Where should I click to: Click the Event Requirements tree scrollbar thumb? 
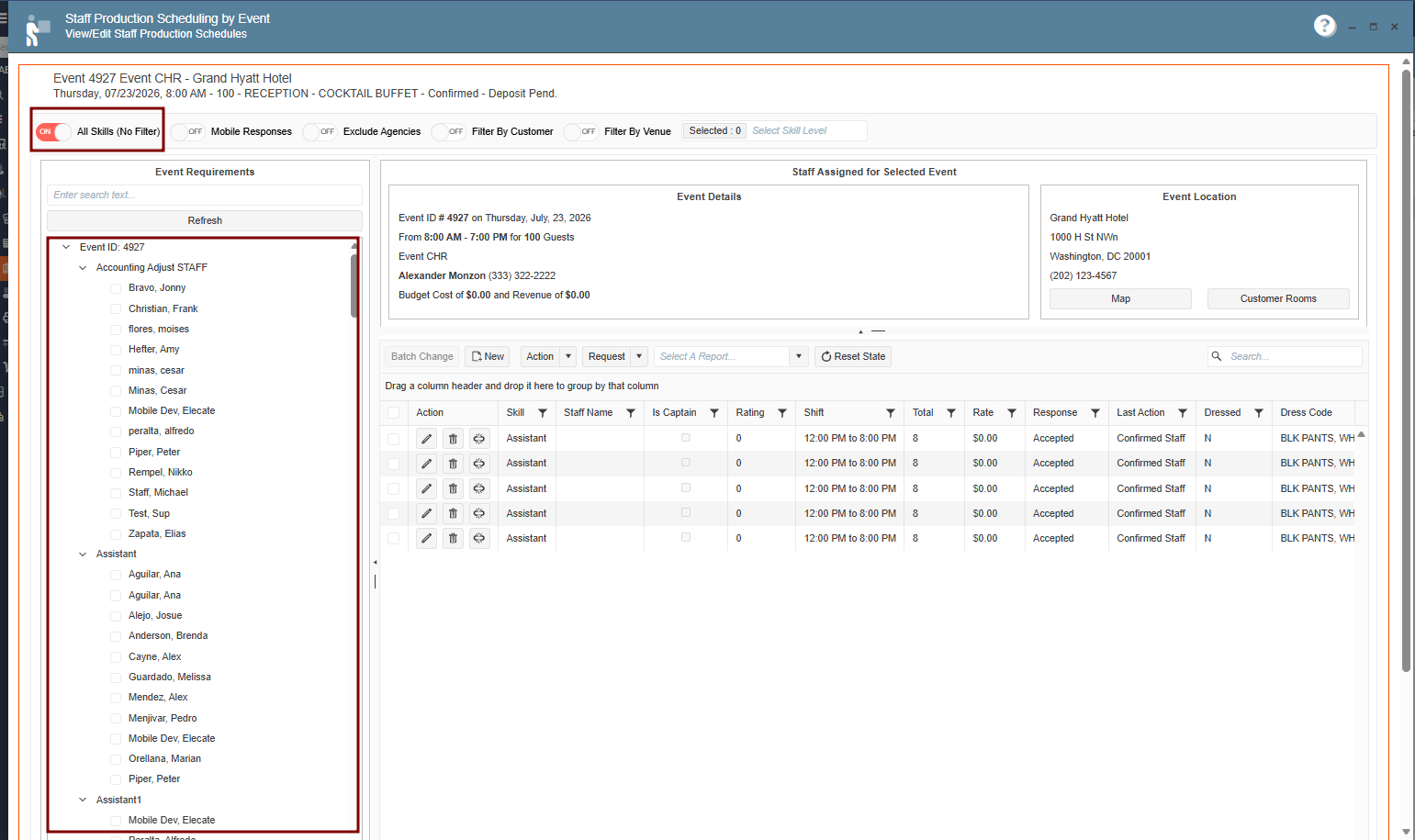click(354, 286)
